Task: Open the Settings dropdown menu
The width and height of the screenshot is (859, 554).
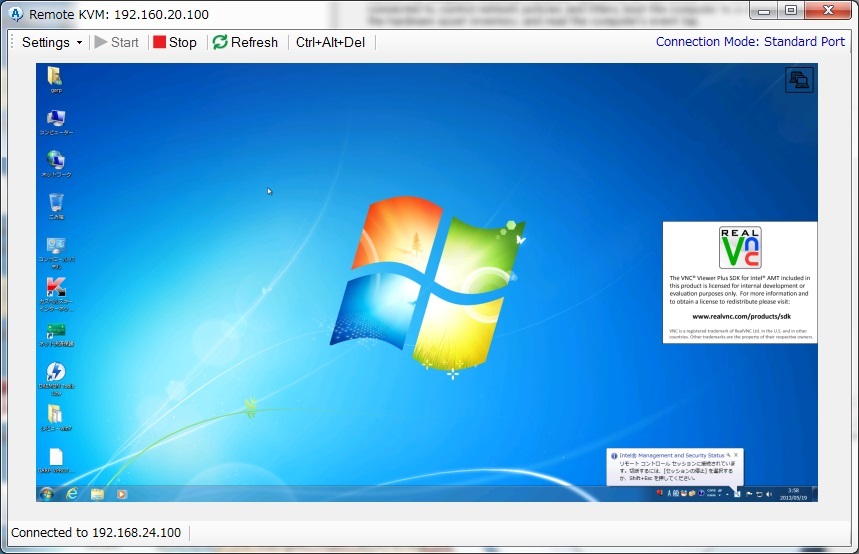Action: (x=52, y=42)
